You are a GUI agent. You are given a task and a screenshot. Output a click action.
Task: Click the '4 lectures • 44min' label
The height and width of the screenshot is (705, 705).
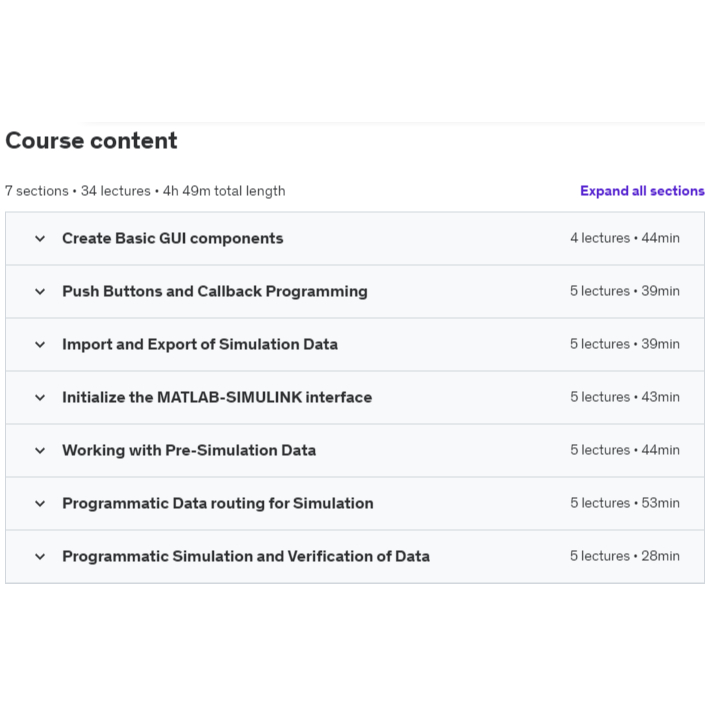point(624,239)
